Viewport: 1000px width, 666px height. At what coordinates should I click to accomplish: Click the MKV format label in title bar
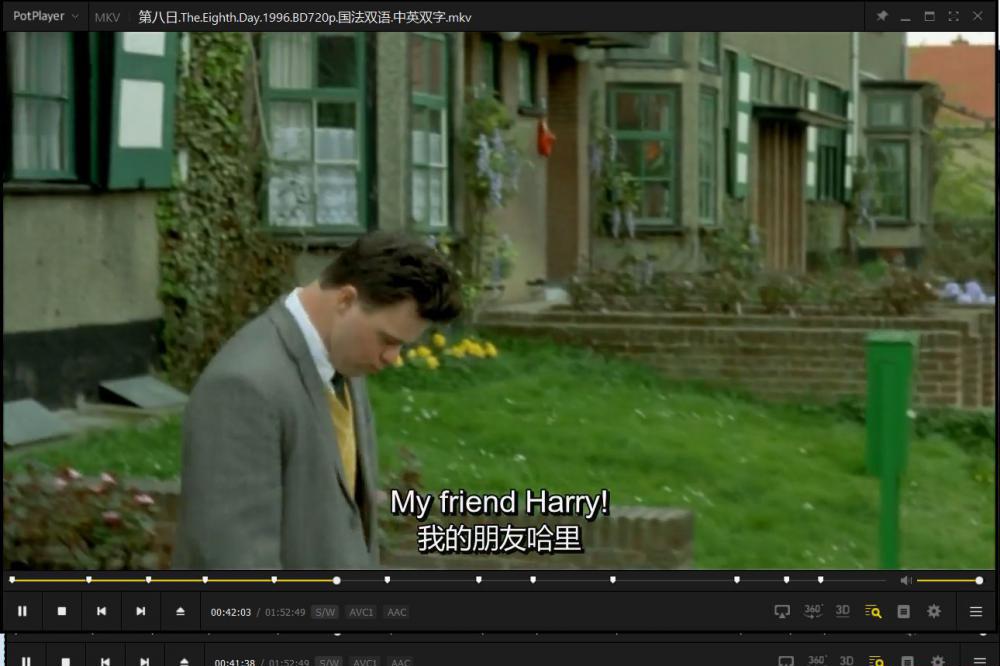coord(107,17)
